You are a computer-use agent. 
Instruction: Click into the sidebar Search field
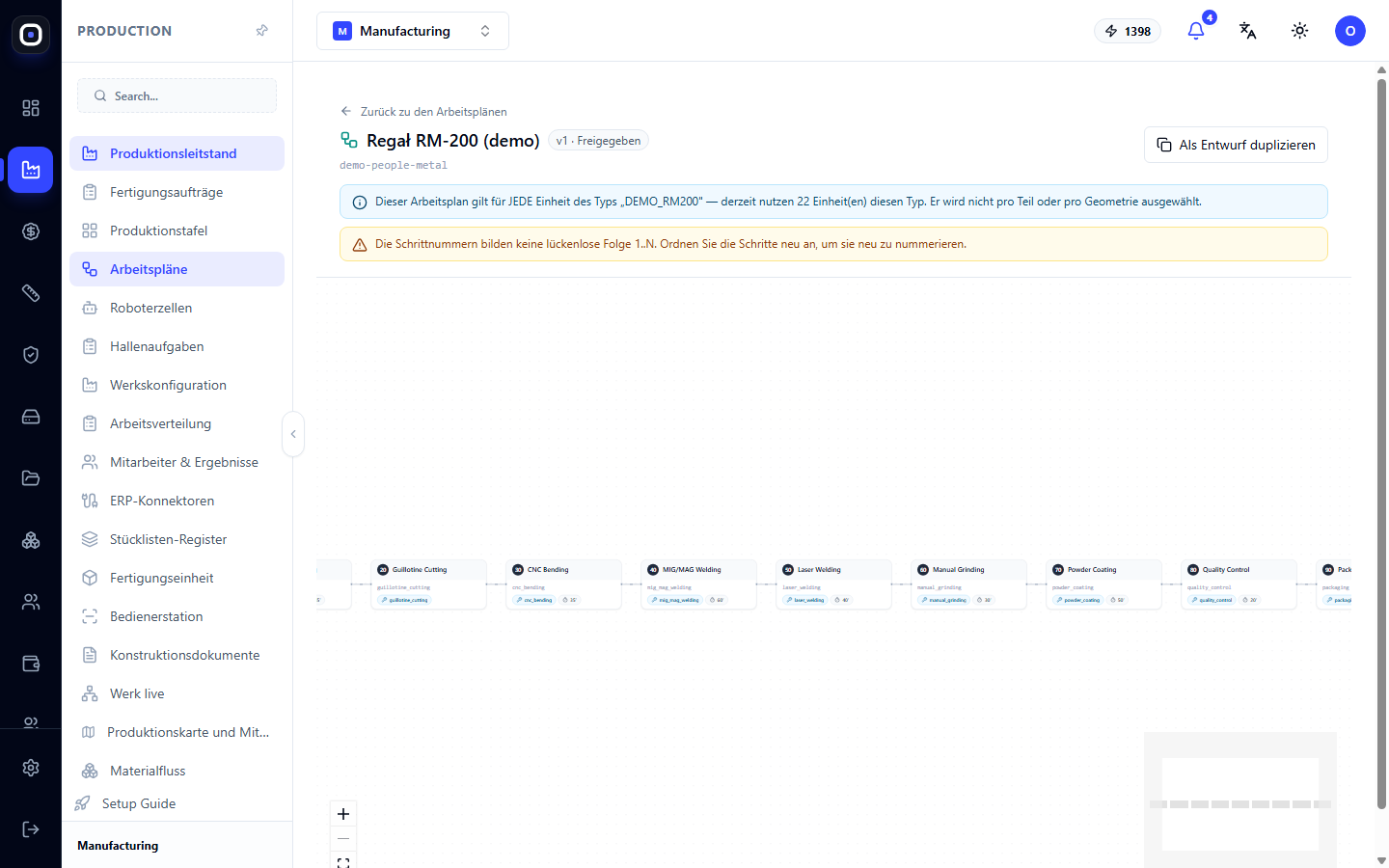click(177, 95)
